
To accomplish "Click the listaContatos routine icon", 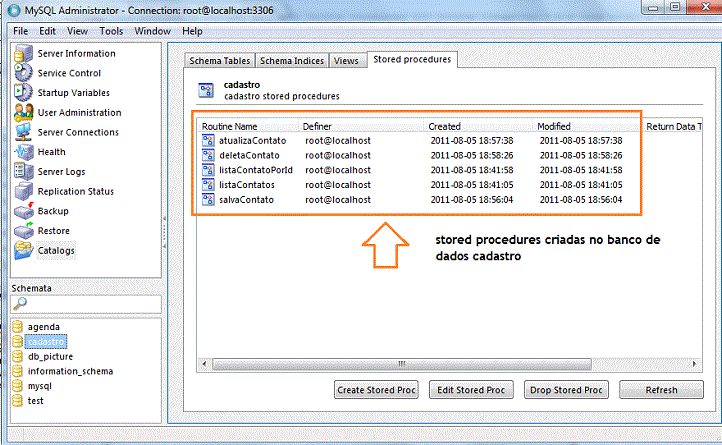I will pyautogui.click(x=208, y=184).
